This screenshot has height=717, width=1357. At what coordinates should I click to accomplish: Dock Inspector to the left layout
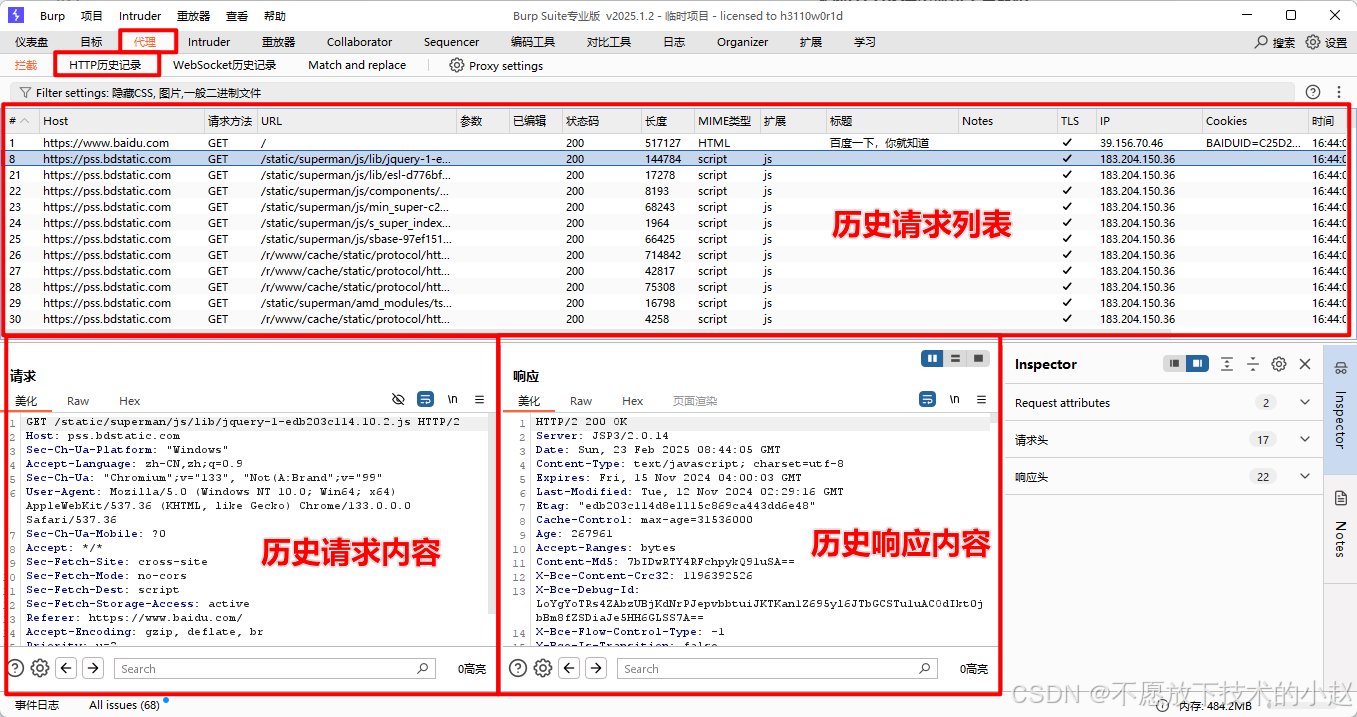[1174, 364]
